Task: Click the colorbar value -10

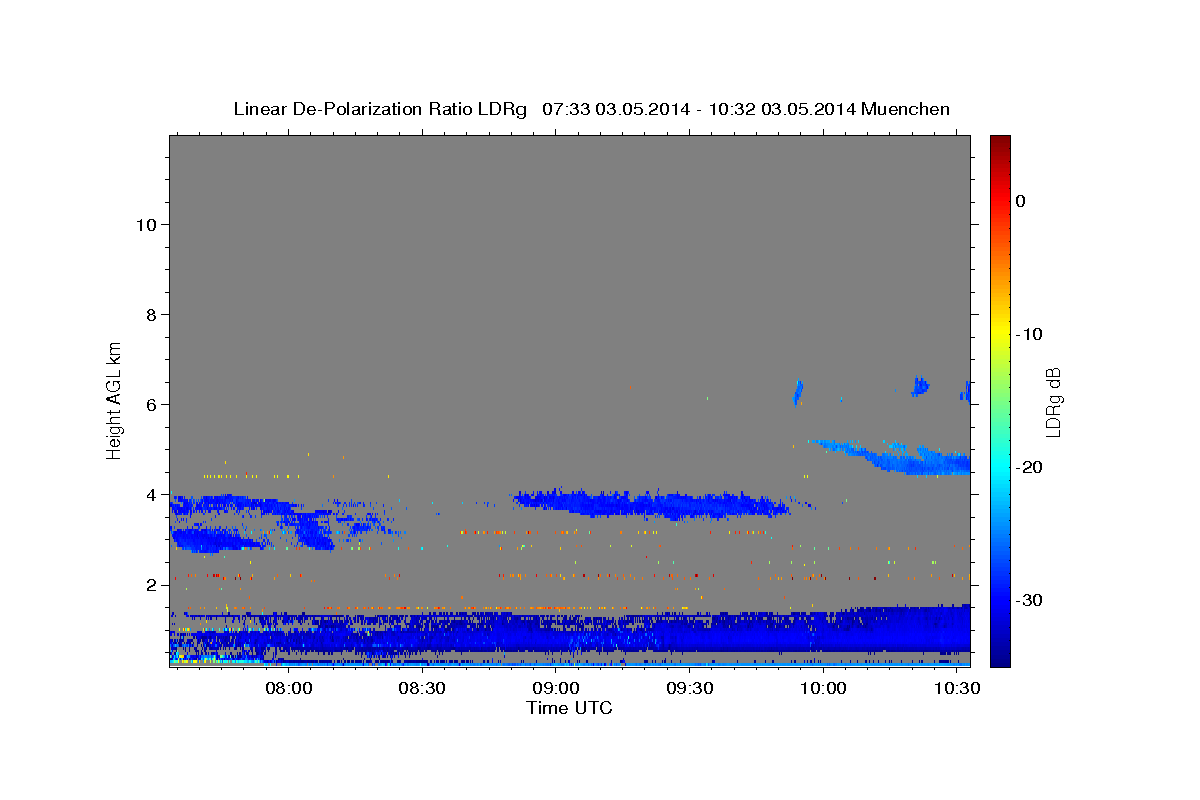Action: tap(1030, 334)
